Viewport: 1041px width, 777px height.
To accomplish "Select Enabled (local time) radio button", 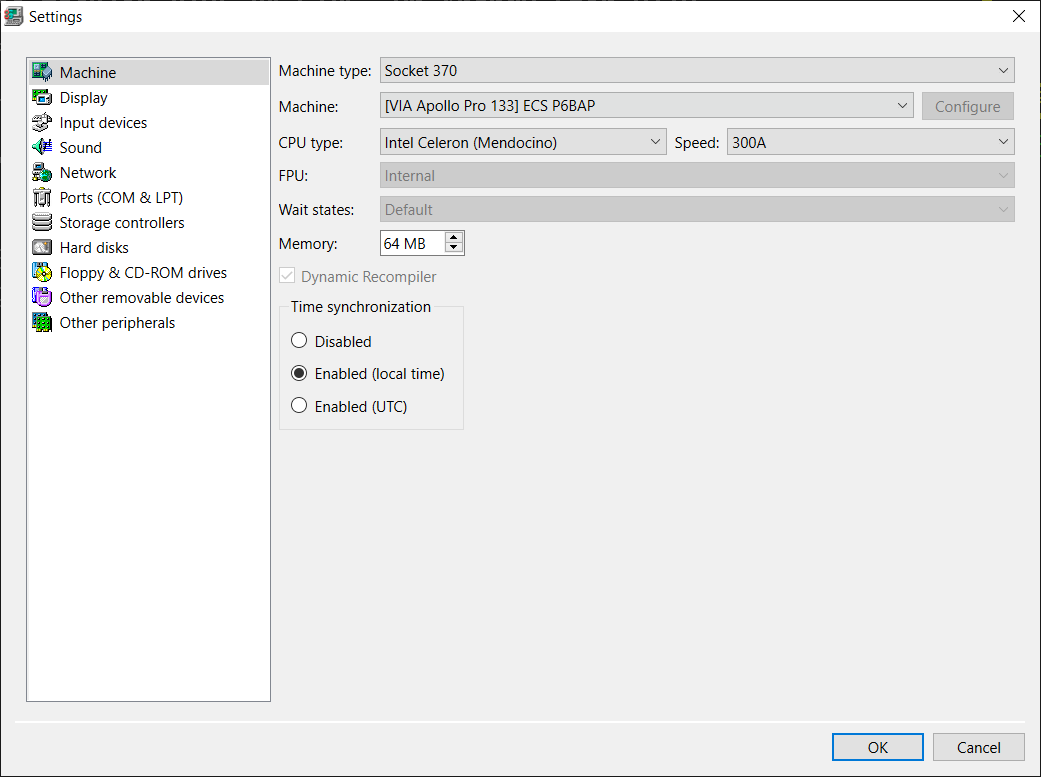I will tap(299, 374).
